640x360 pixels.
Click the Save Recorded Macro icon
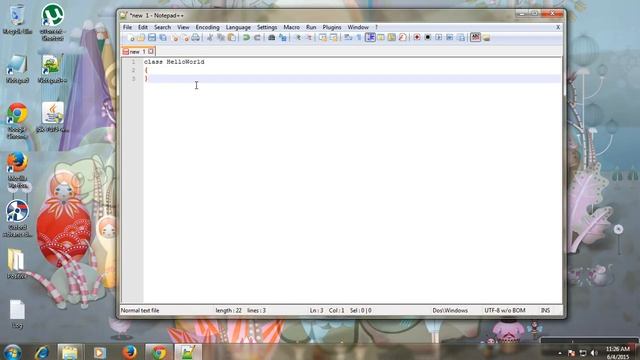pyautogui.click(x=461, y=38)
